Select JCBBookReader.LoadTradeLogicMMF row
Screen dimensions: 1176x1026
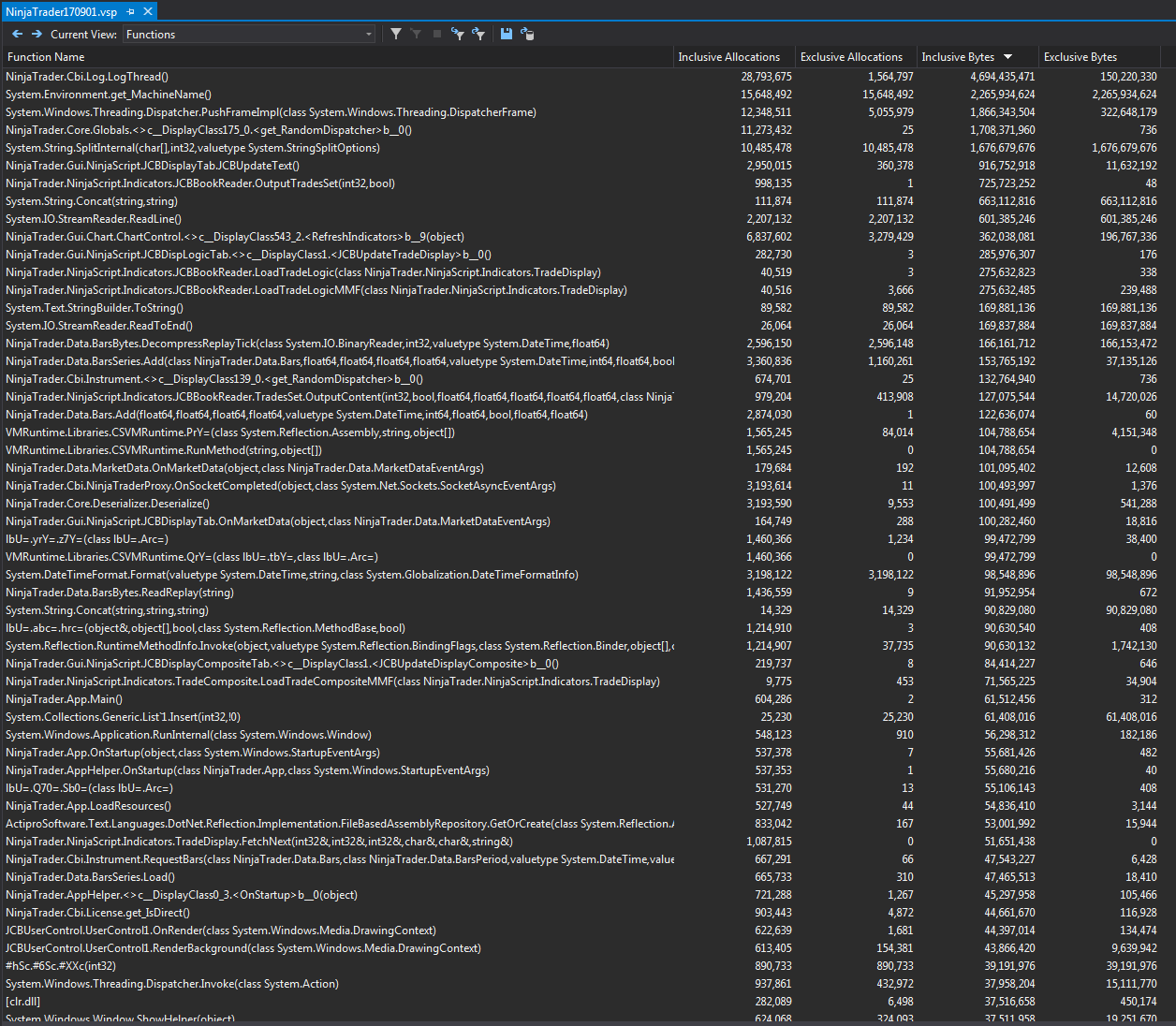pos(581,290)
